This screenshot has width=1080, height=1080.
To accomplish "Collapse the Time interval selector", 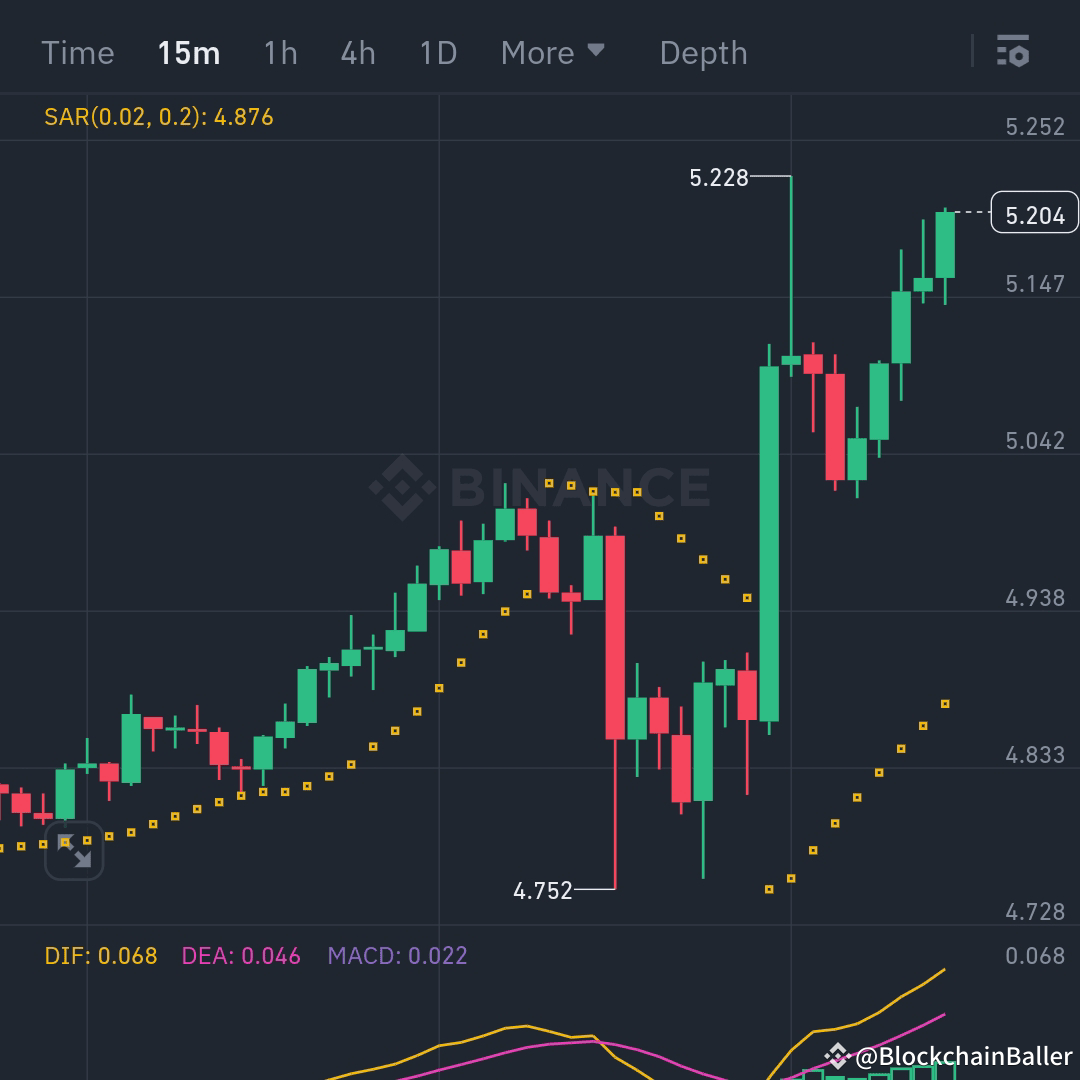I will click(79, 52).
